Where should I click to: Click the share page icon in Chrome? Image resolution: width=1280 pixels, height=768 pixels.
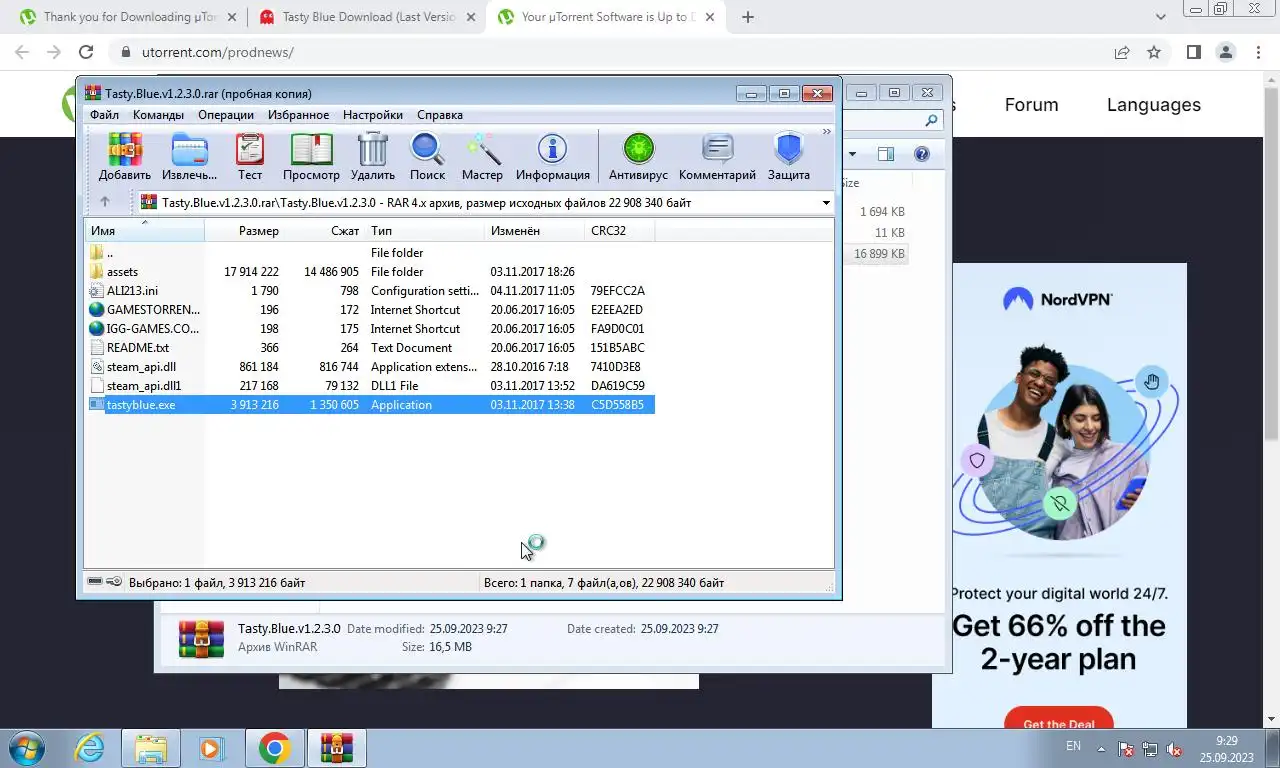point(1122,52)
